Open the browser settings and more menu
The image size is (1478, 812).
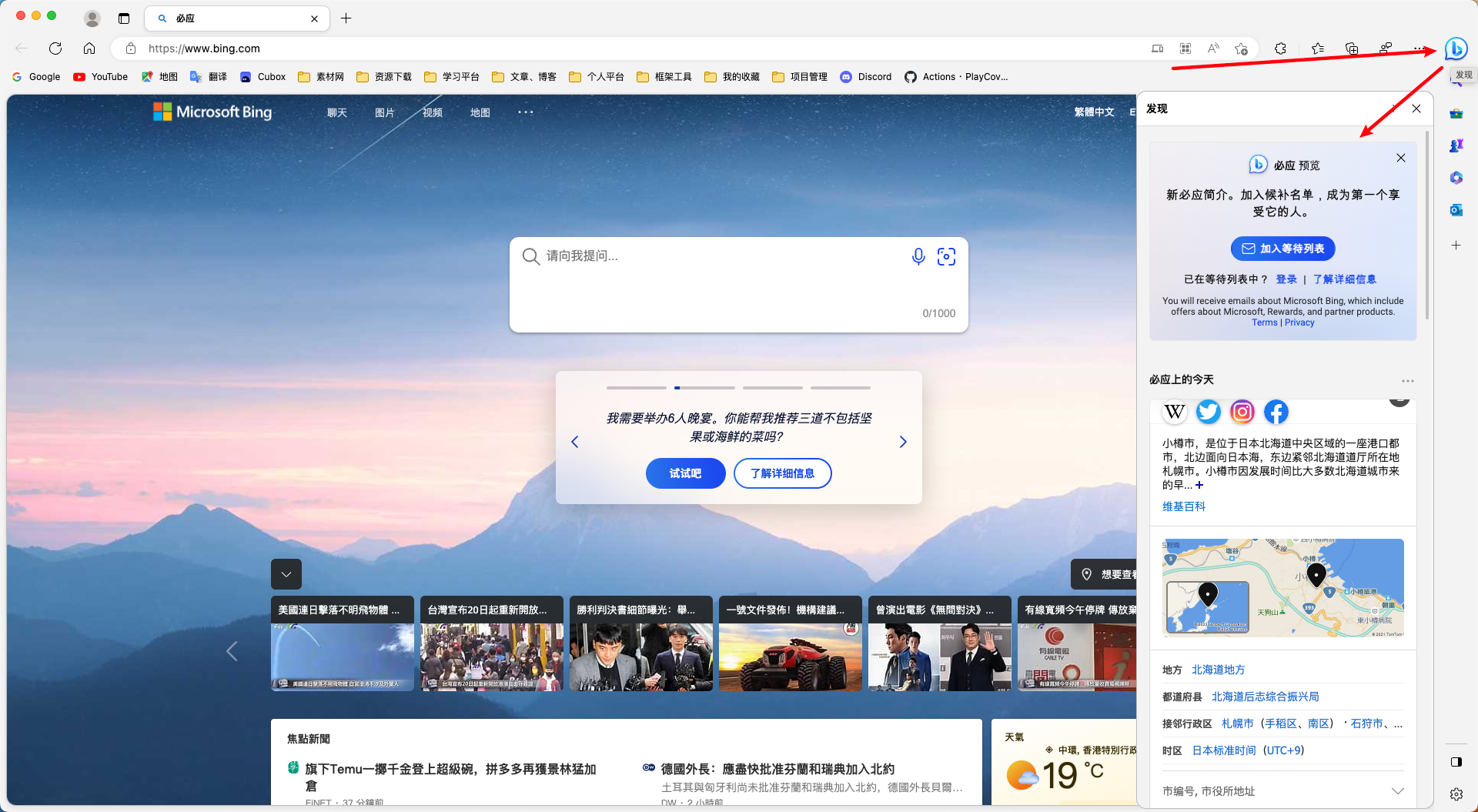pyautogui.click(x=1418, y=48)
